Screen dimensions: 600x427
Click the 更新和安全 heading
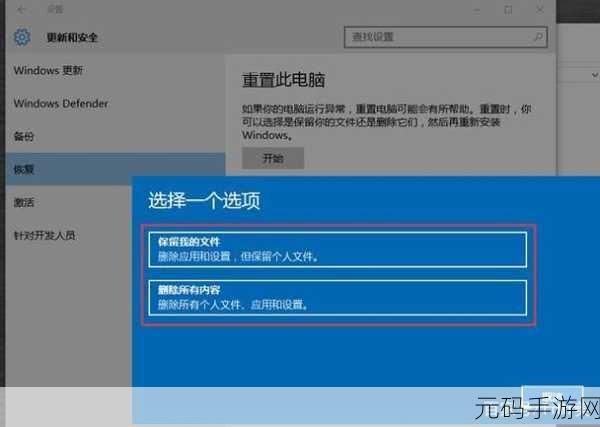point(72,37)
